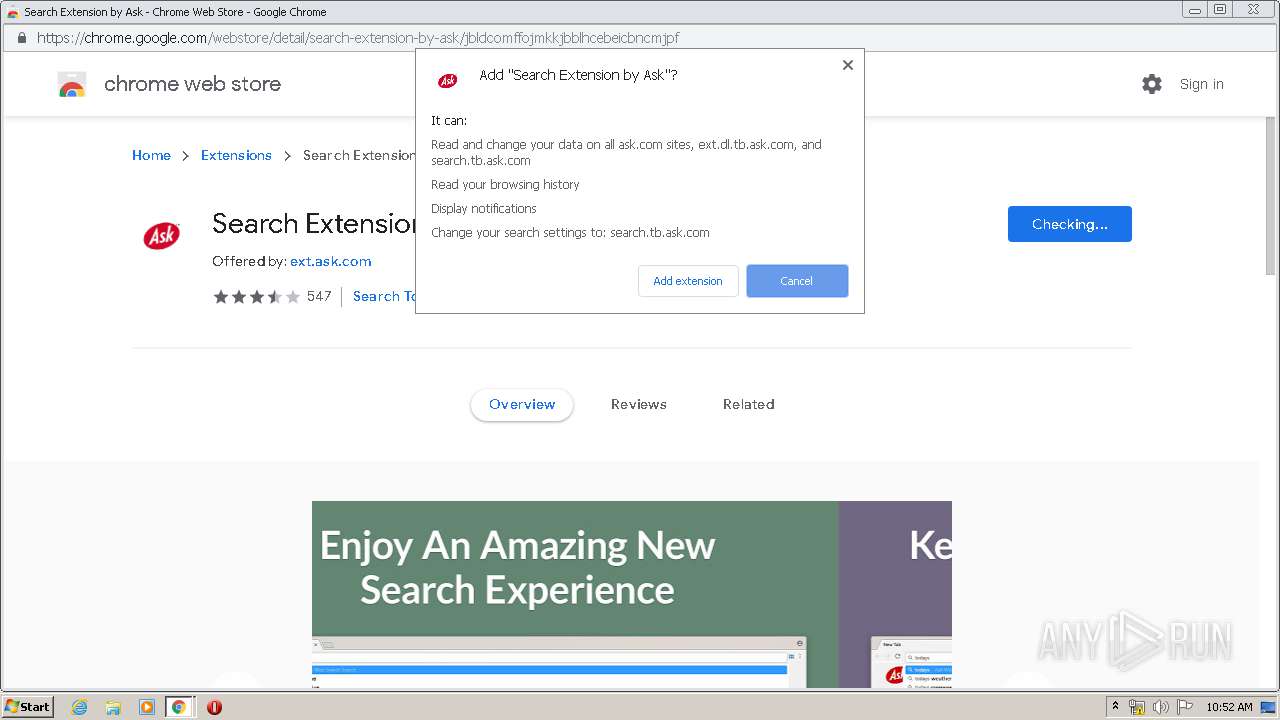This screenshot has width=1280, height=720.
Task: Click the Chrome Web Store logo
Action: point(72,84)
